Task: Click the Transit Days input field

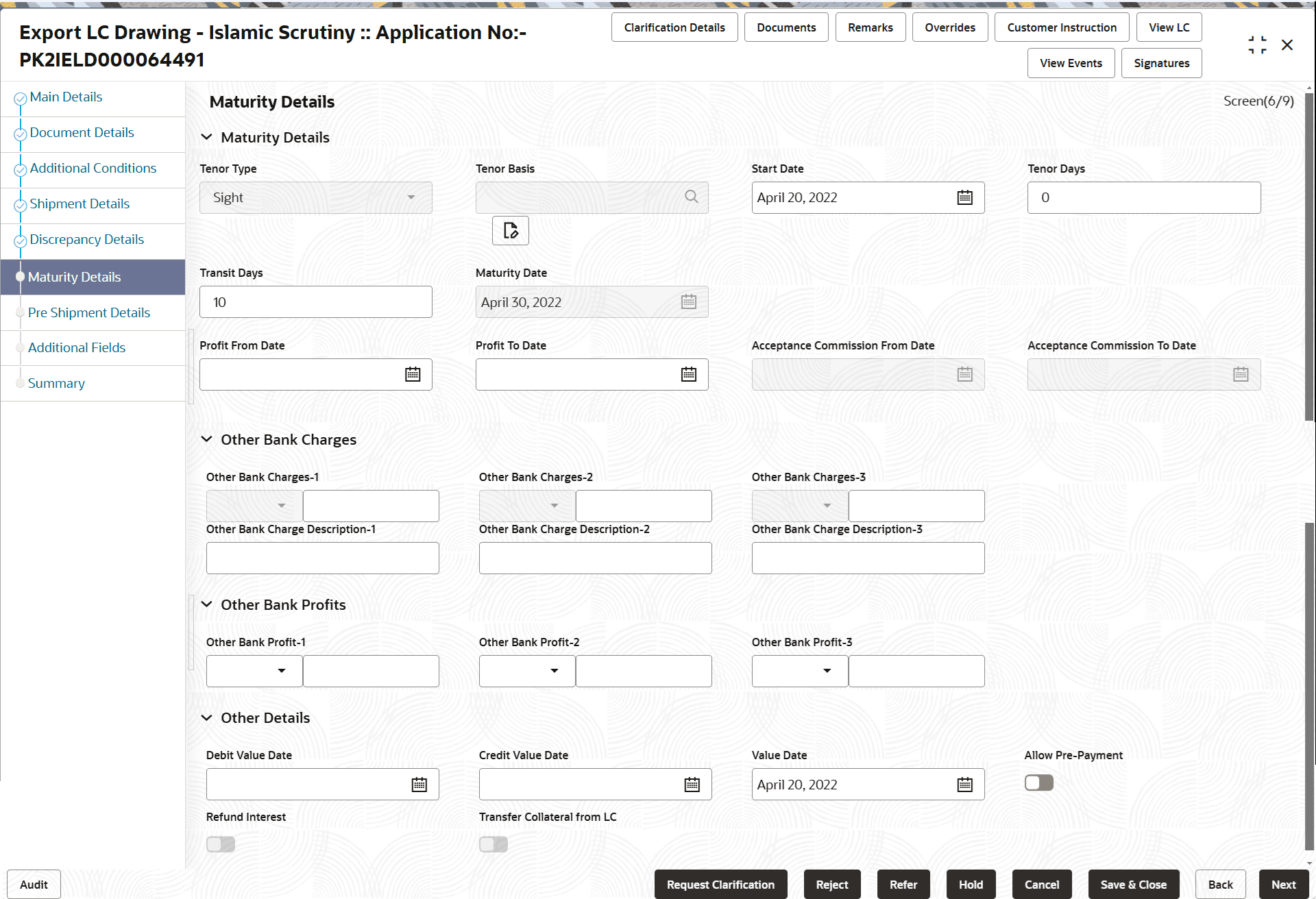Action: pyautogui.click(x=315, y=302)
